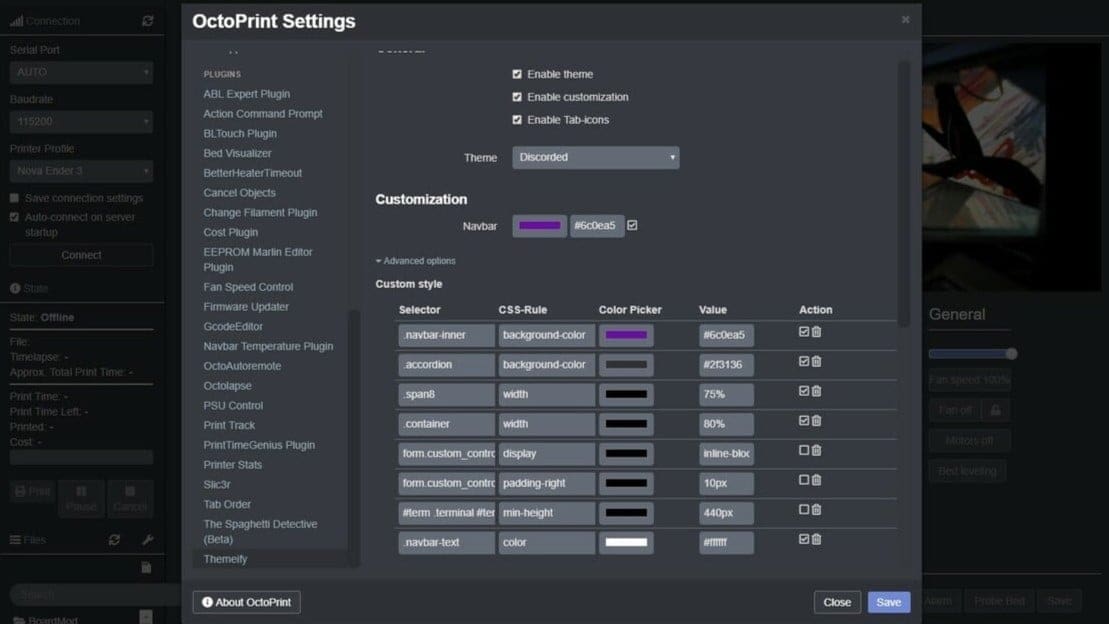Open Navbar Temperature Plugin settings
The height and width of the screenshot is (624, 1109).
[x=268, y=347]
